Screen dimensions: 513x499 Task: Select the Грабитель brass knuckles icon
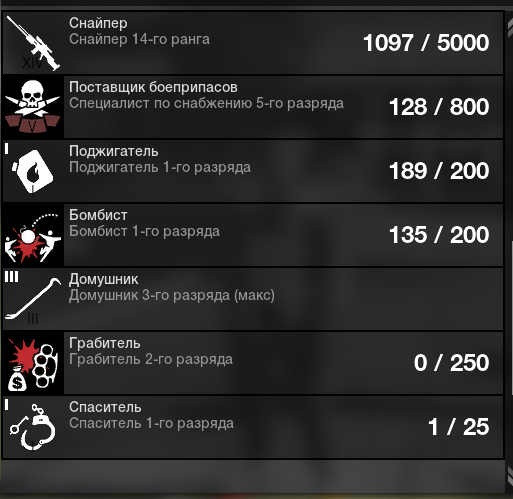(x=33, y=363)
